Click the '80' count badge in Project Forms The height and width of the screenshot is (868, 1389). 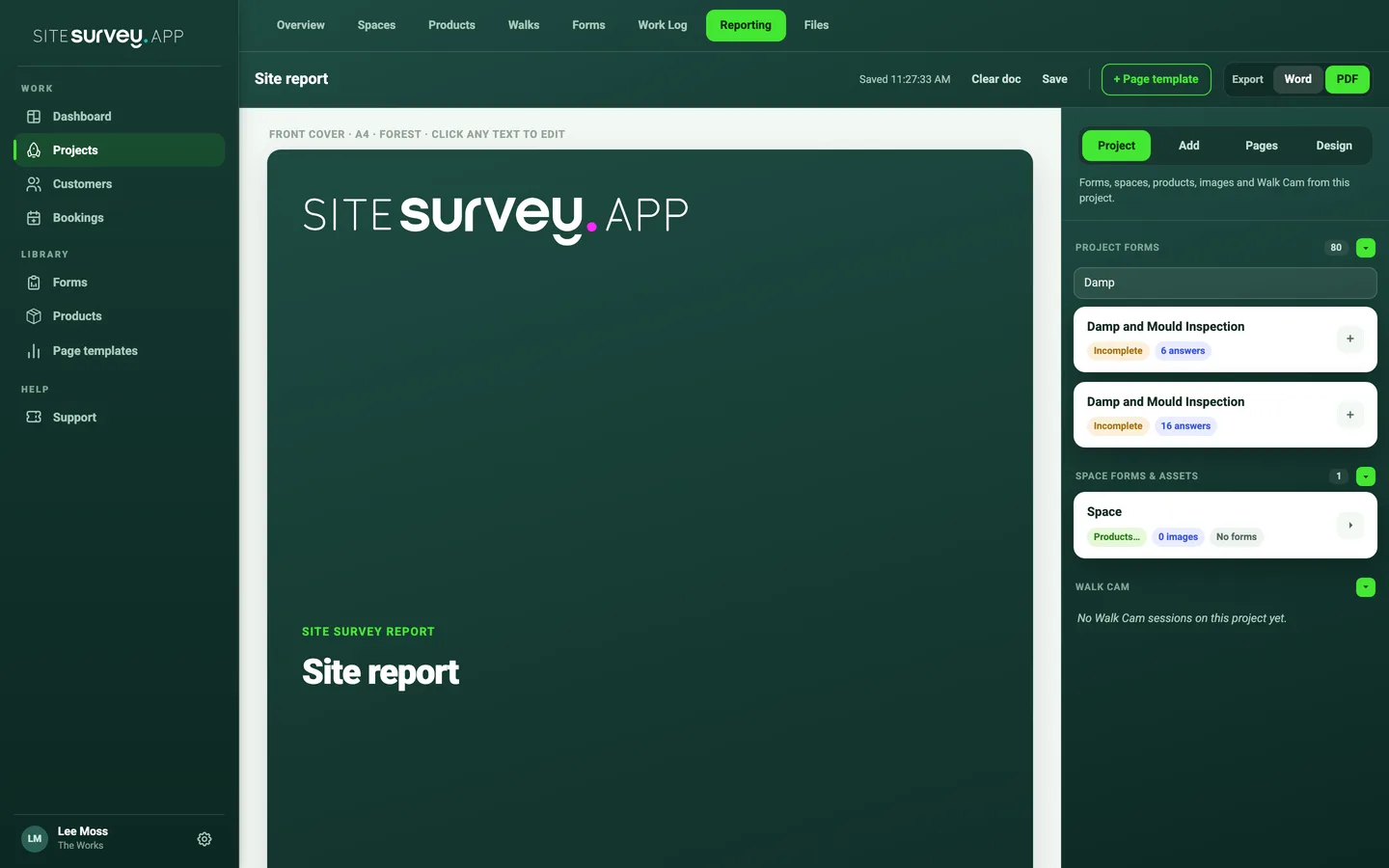[x=1336, y=248]
